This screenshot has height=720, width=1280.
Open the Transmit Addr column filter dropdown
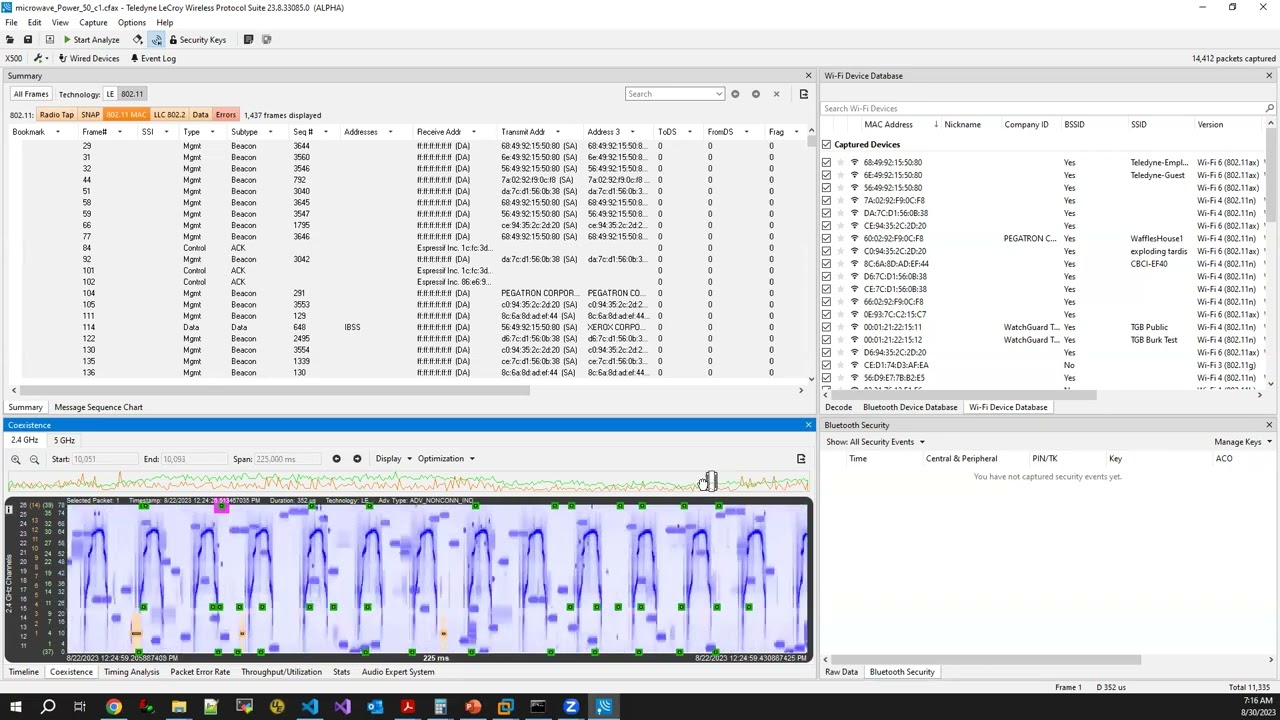click(558, 132)
